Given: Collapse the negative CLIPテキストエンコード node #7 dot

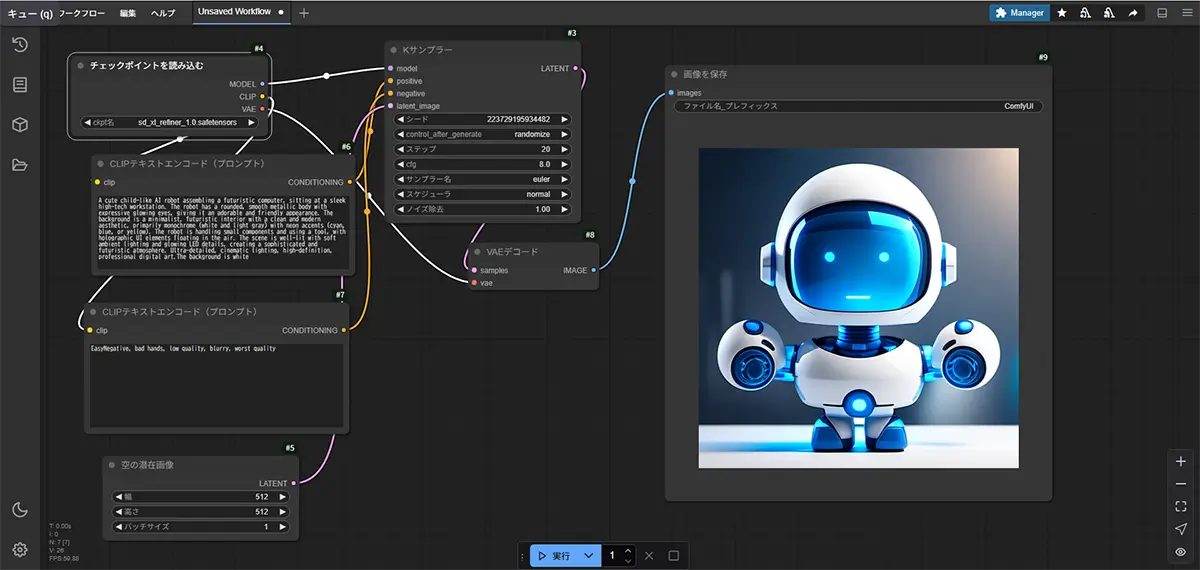Looking at the screenshot, I should [x=93, y=311].
